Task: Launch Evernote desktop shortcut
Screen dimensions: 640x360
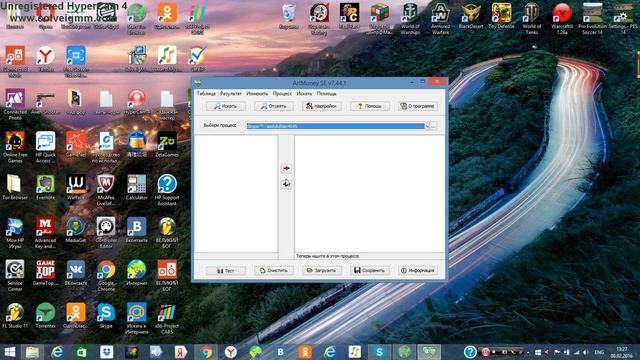Action: (45, 187)
